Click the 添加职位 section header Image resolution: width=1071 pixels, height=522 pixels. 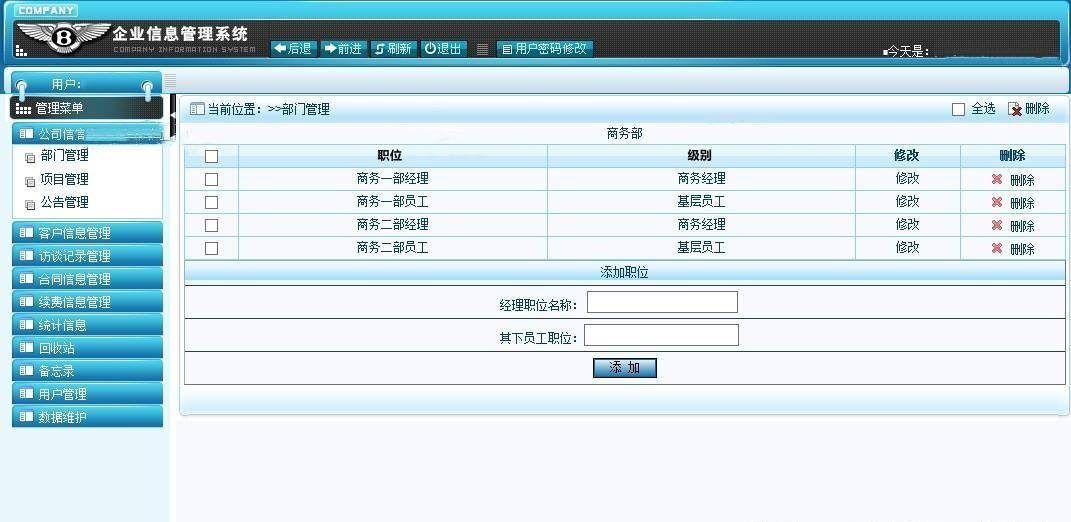pyautogui.click(x=624, y=273)
